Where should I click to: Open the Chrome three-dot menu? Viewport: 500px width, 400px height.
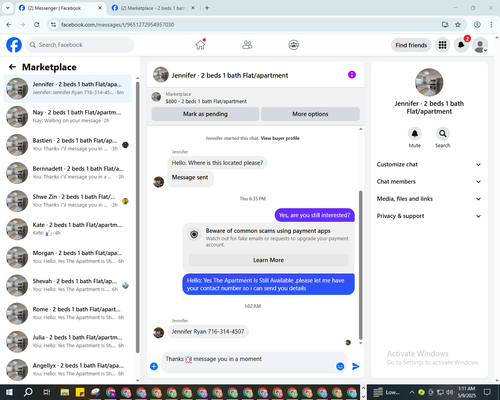(x=491, y=24)
